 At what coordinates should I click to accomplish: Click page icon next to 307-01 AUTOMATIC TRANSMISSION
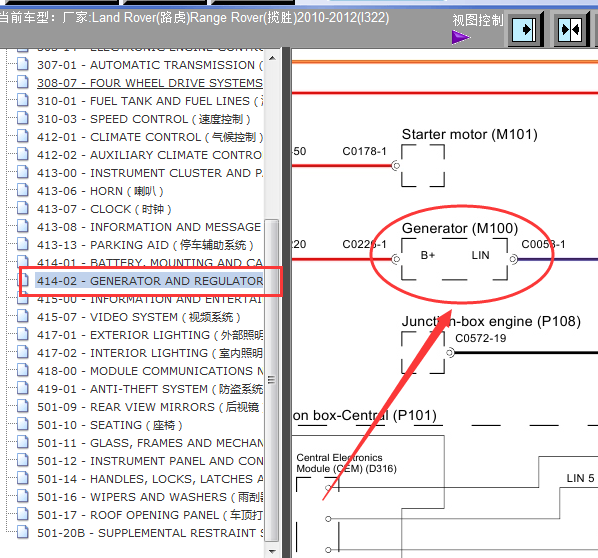click(23, 64)
